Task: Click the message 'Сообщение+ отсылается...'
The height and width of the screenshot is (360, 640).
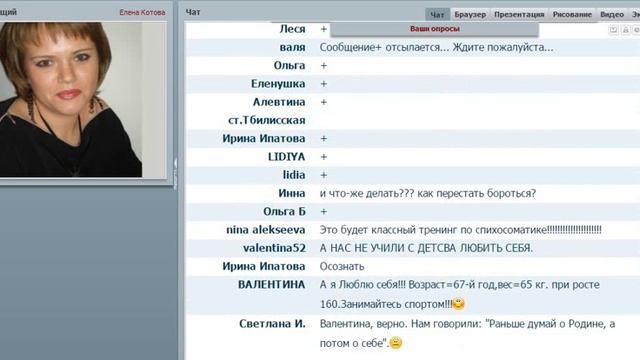Action: [436, 47]
